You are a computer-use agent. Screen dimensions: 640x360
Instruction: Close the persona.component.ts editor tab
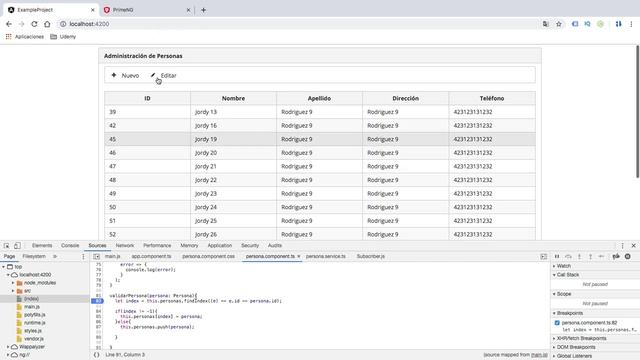coord(299,256)
